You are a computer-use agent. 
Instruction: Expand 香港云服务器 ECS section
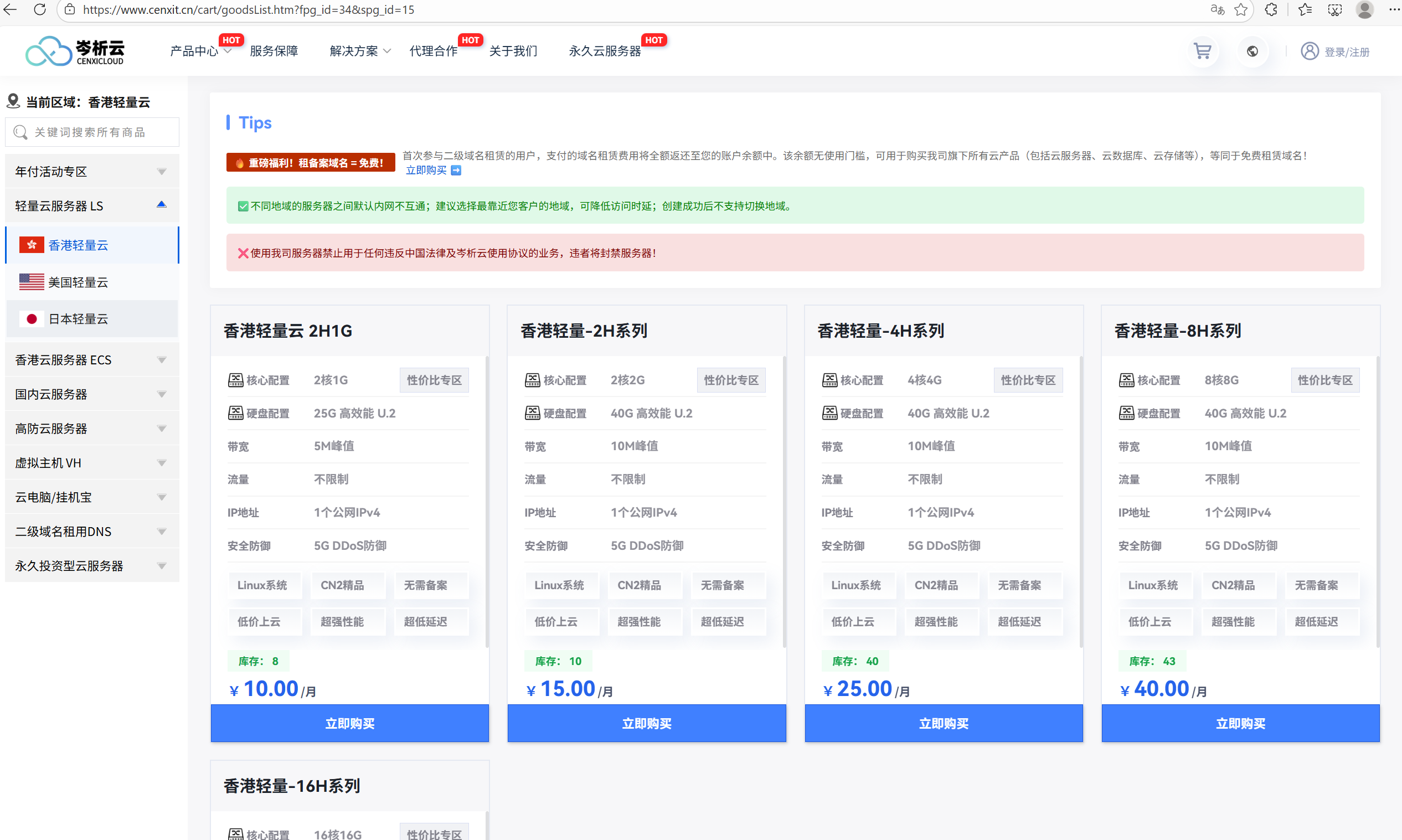tap(92, 360)
